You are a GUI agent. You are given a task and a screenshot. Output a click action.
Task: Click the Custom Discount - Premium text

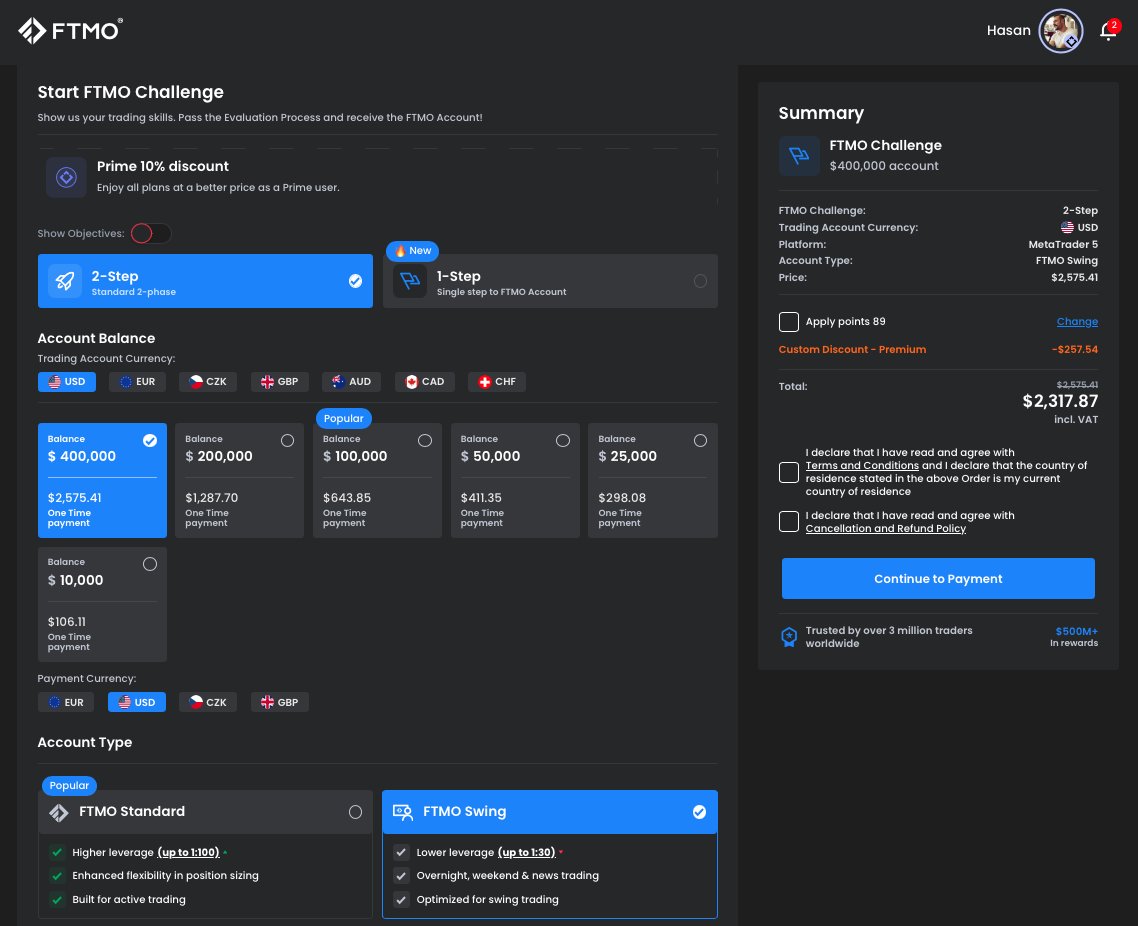click(852, 350)
